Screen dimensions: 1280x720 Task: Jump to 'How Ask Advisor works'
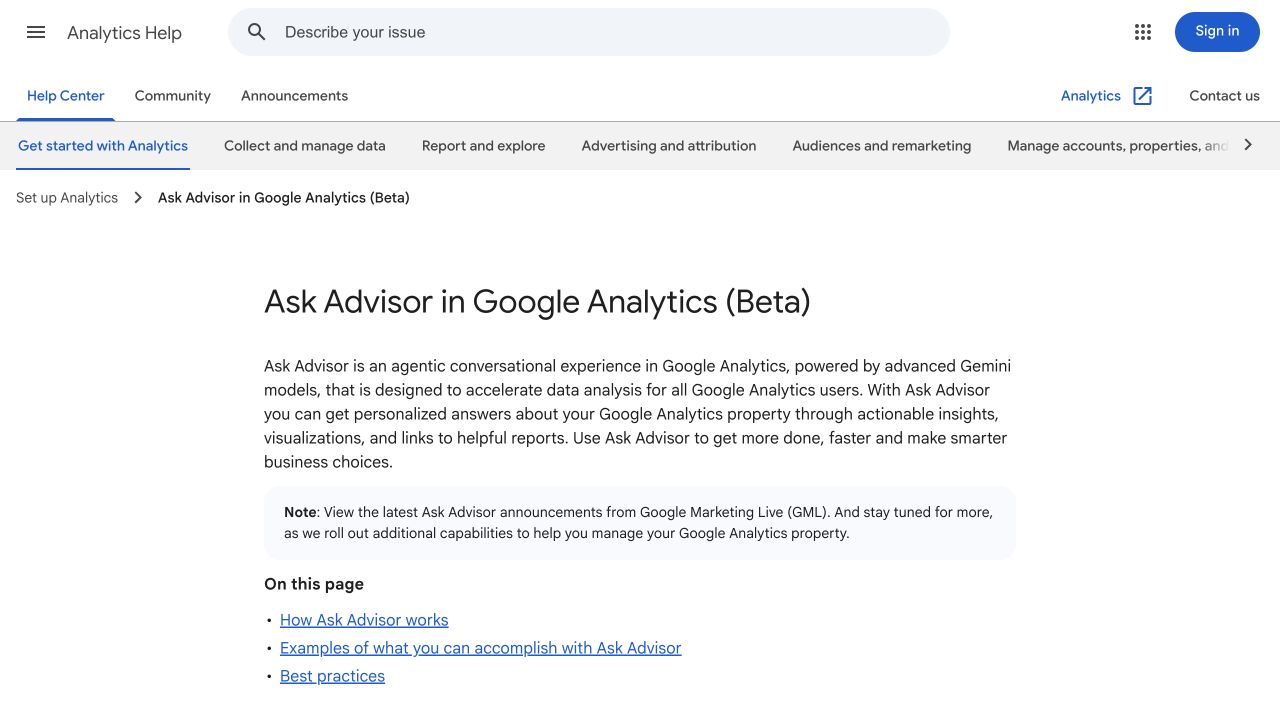pos(364,620)
